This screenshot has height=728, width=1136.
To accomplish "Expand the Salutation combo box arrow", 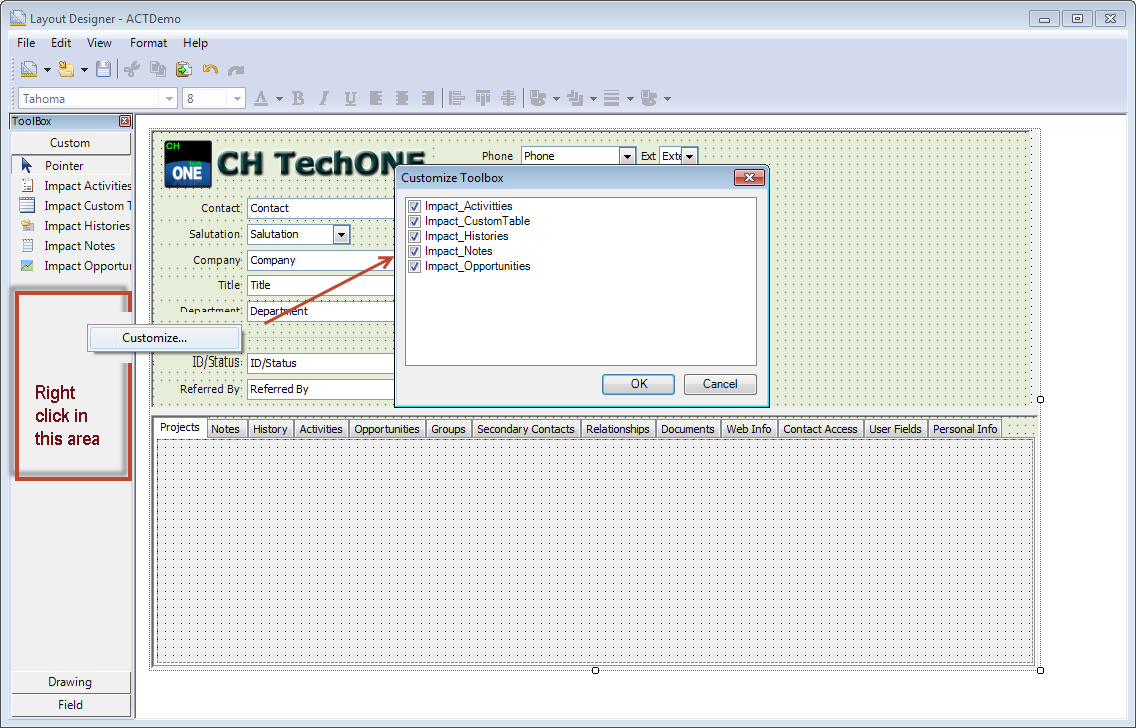I will pos(341,234).
